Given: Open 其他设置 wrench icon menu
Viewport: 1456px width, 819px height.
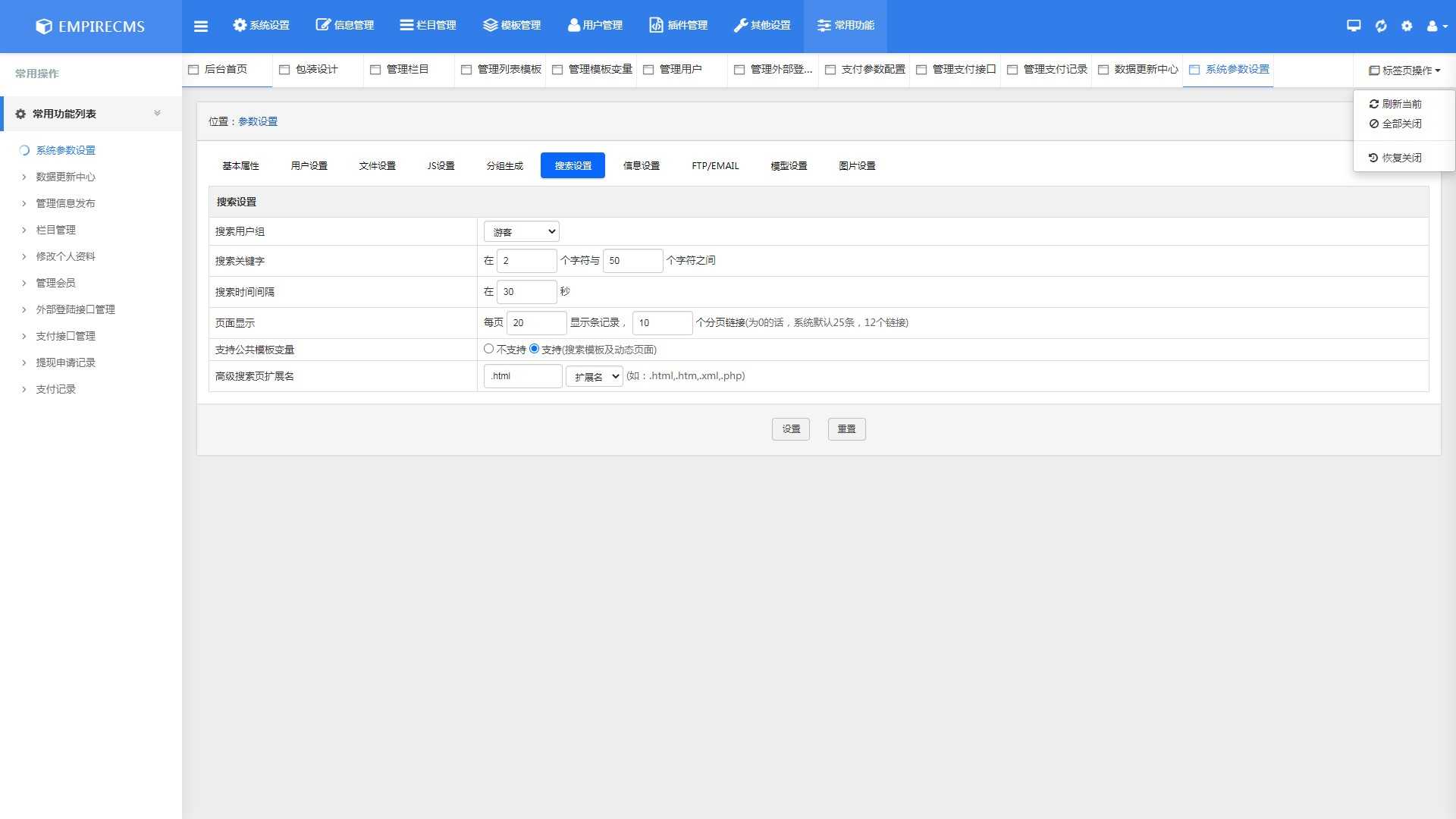Looking at the screenshot, I should pos(762,26).
